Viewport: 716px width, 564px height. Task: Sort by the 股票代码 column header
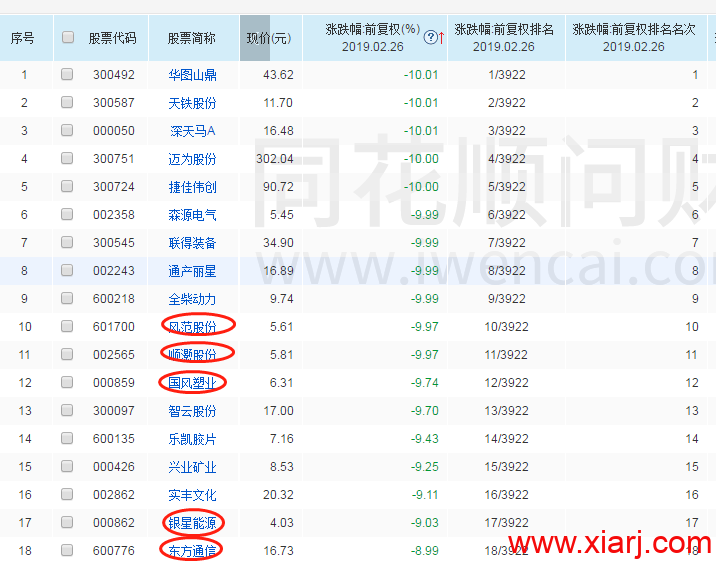tap(112, 38)
